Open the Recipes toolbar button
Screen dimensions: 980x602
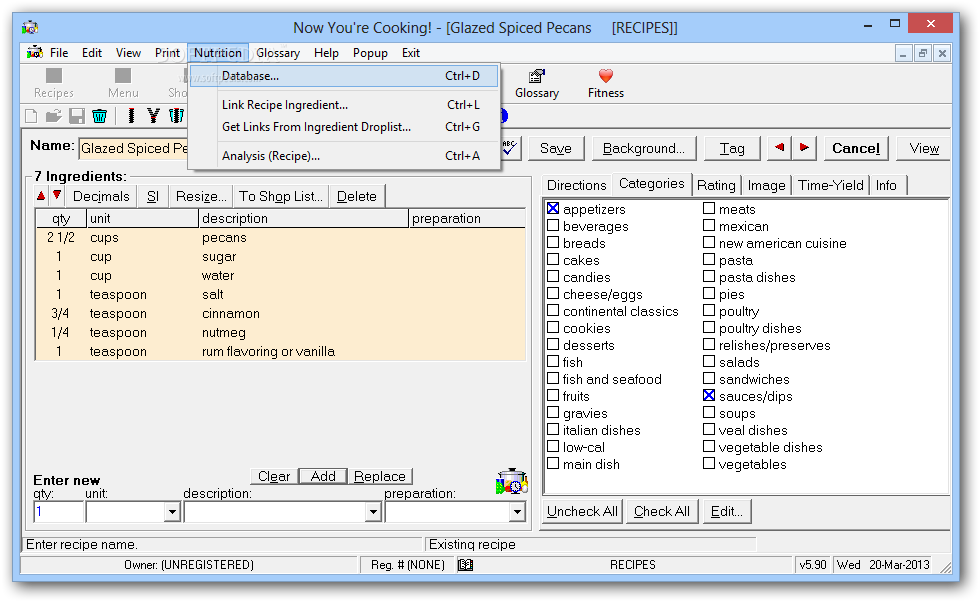[x=54, y=83]
